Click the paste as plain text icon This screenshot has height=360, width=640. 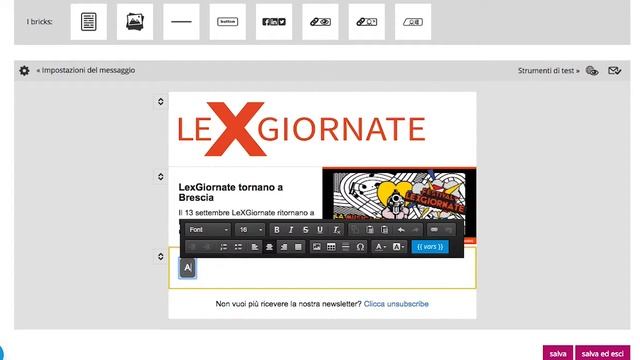click(x=384, y=230)
